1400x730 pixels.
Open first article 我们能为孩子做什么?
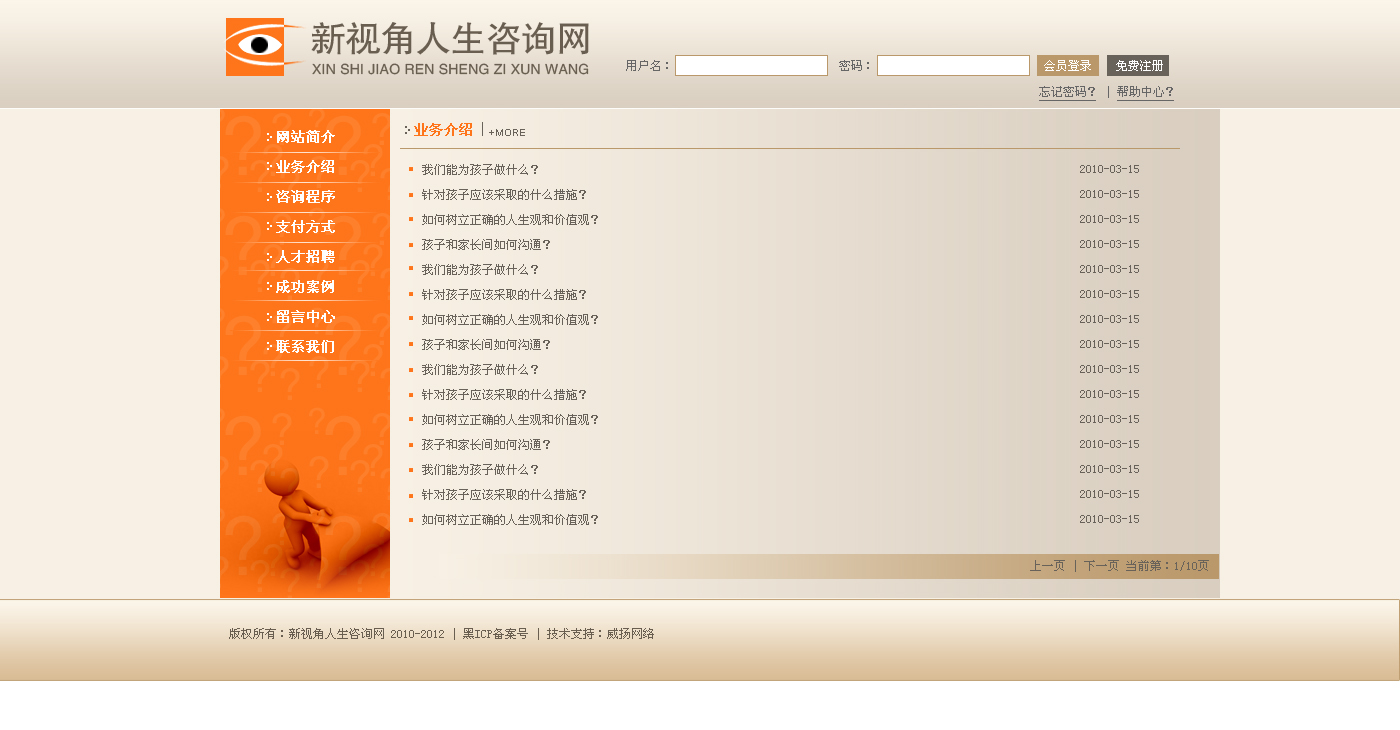[x=480, y=170]
